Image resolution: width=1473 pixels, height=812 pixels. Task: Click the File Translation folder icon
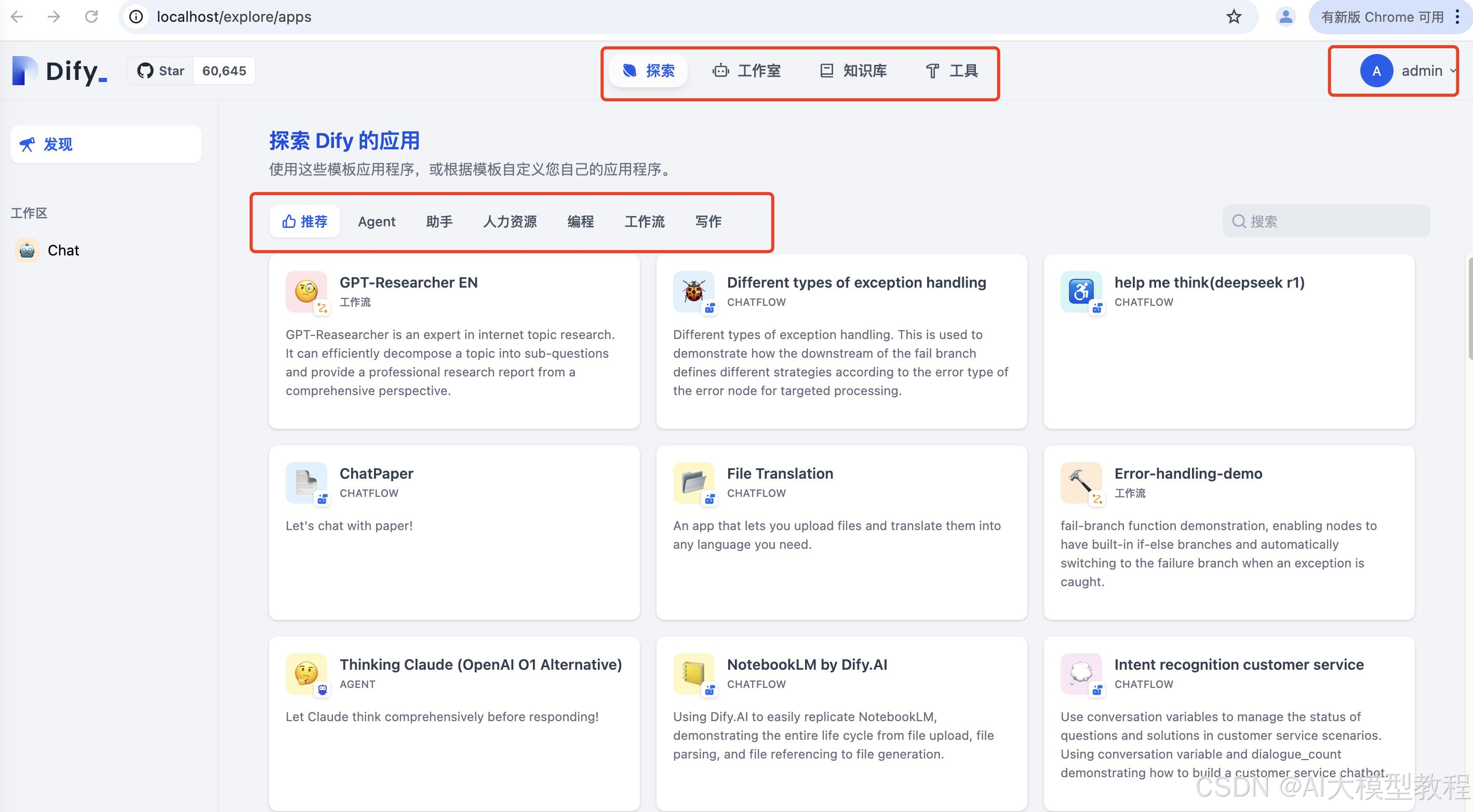tap(693, 482)
